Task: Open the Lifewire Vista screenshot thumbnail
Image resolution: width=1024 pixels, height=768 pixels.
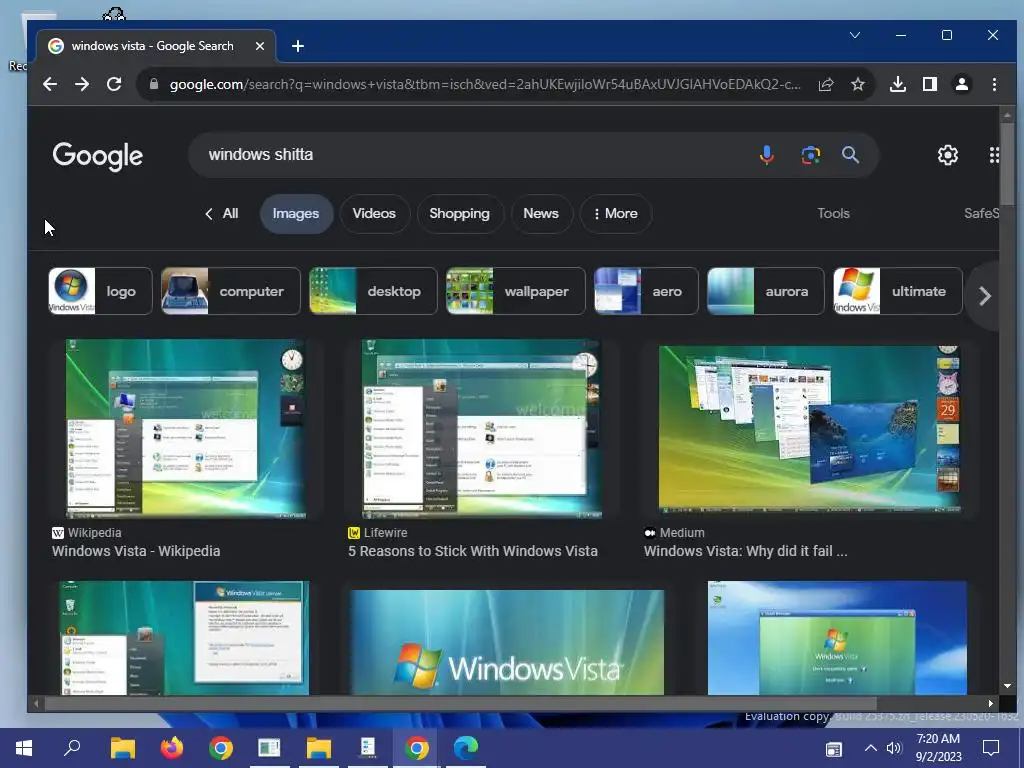Action: point(482,428)
